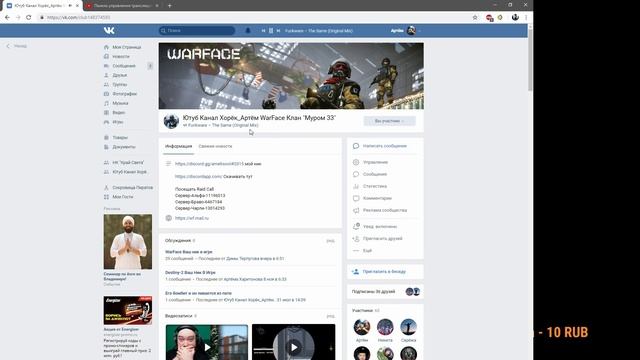Click the community avatar picture
This screenshot has height=360, width=640.
click(171, 122)
